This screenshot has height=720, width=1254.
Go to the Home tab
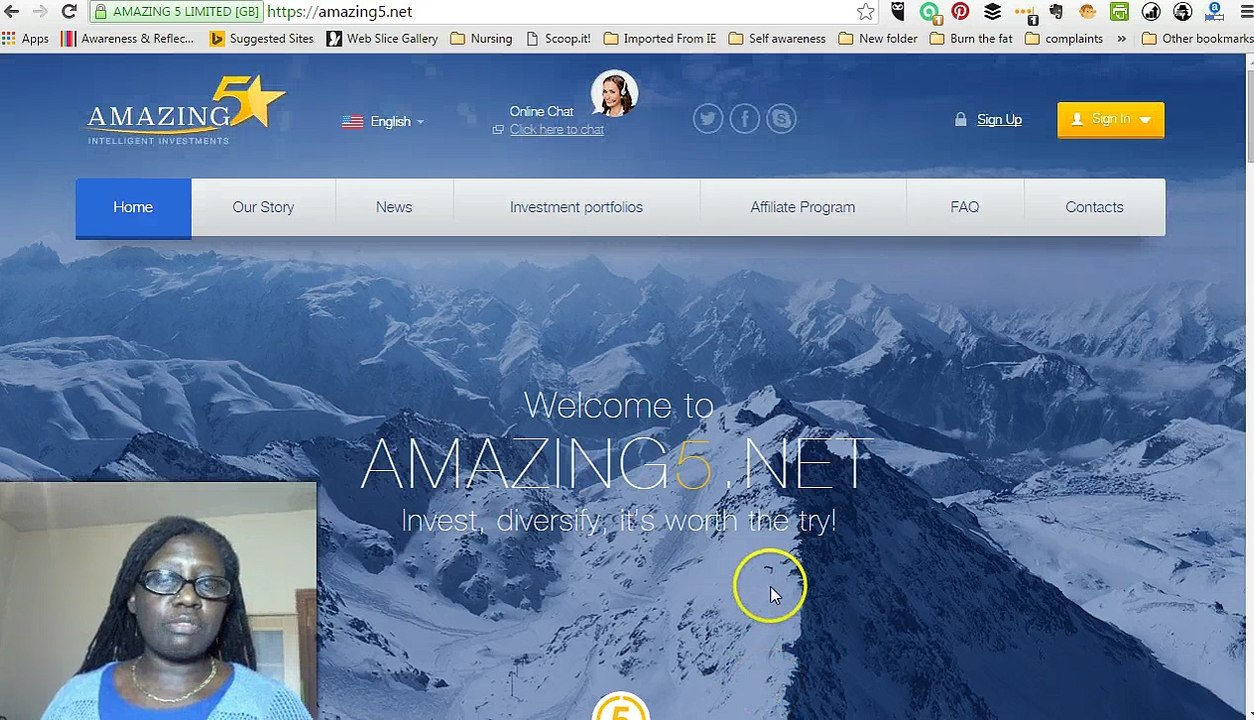[x=133, y=208]
